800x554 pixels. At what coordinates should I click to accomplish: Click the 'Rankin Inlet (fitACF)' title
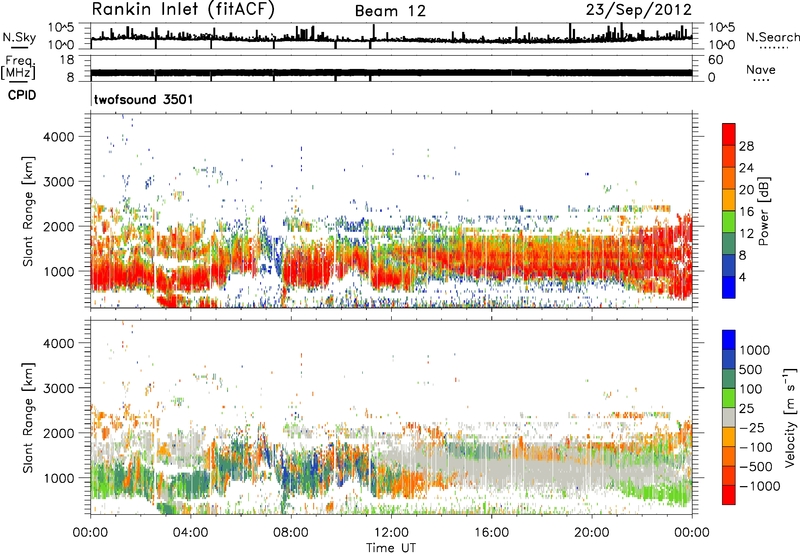click(183, 10)
